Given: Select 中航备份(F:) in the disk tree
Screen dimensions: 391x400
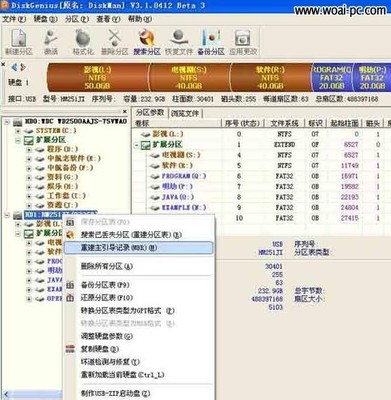Looking at the screenshot, I should [x=70, y=168].
